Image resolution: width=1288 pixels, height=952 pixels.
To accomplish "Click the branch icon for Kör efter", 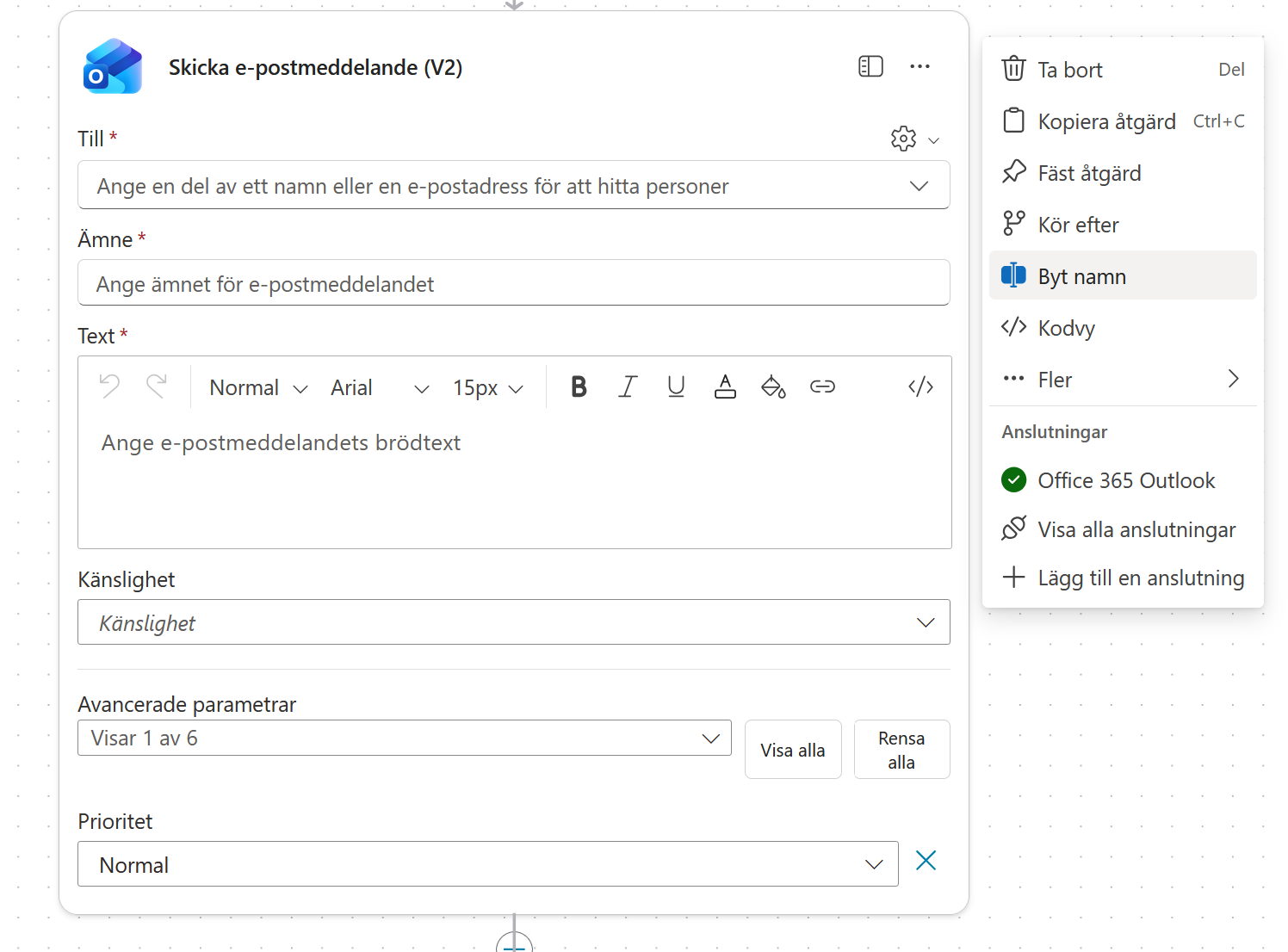I will point(1013,224).
